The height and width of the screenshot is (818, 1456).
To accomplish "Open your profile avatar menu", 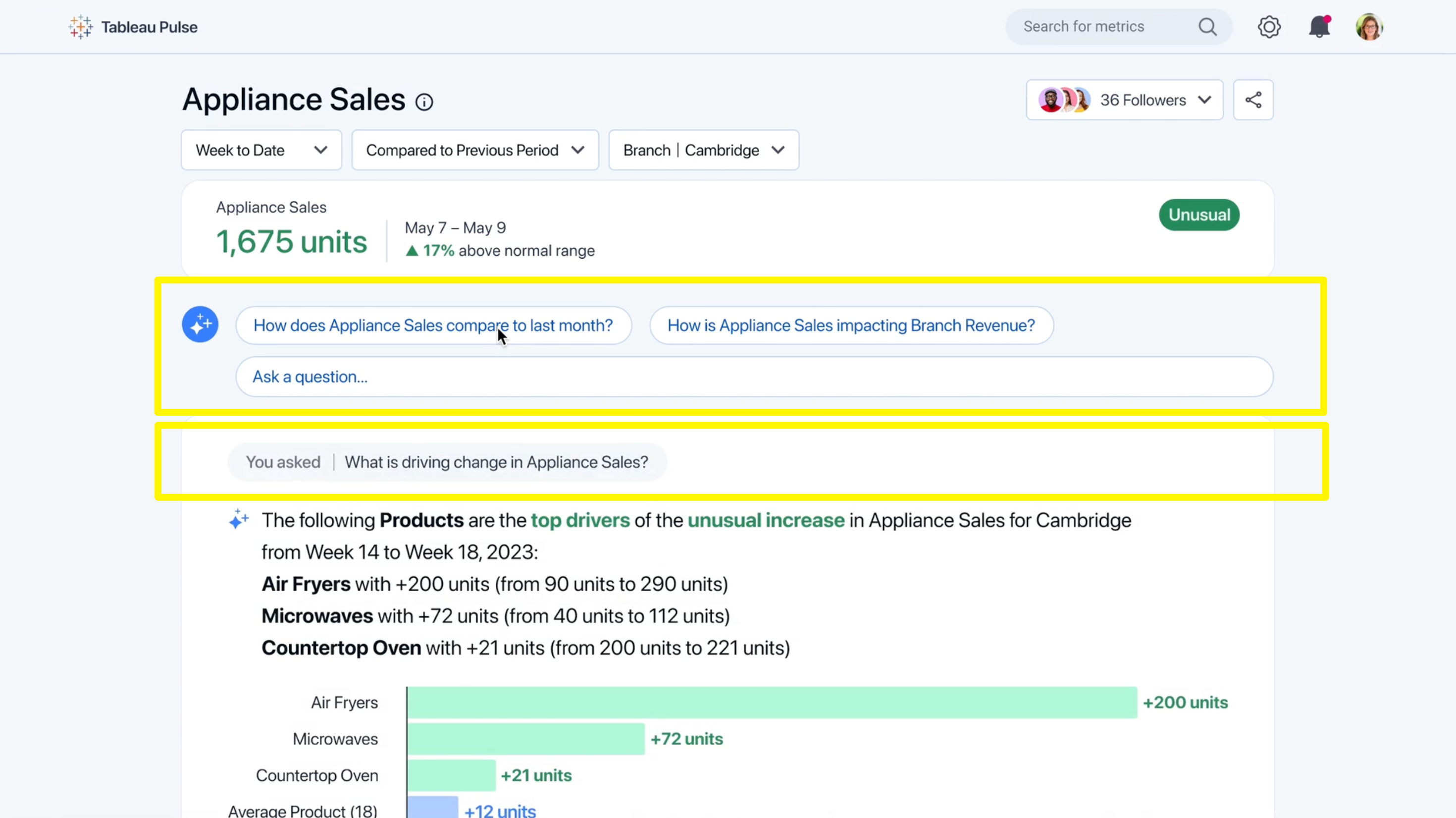I will tap(1369, 27).
